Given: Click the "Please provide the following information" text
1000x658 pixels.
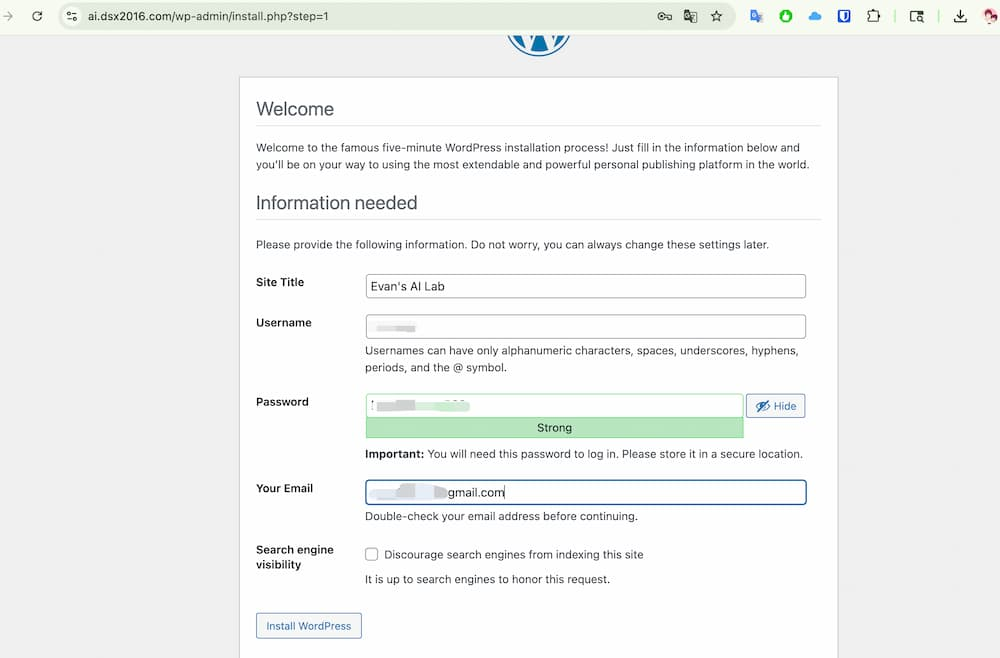Looking at the screenshot, I should 512,245.
